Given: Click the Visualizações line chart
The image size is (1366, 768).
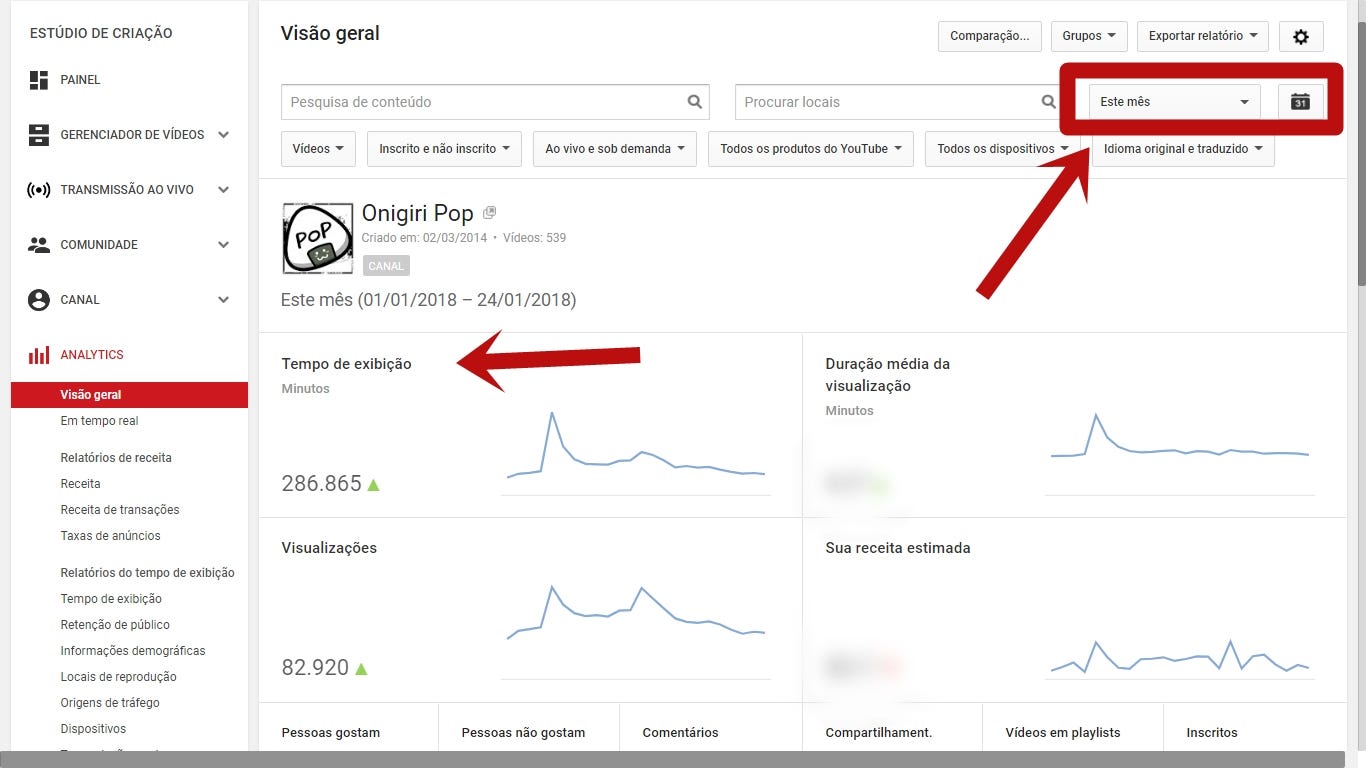Looking at the screenshot, I should pyautogui.click(x=636, y=632).
